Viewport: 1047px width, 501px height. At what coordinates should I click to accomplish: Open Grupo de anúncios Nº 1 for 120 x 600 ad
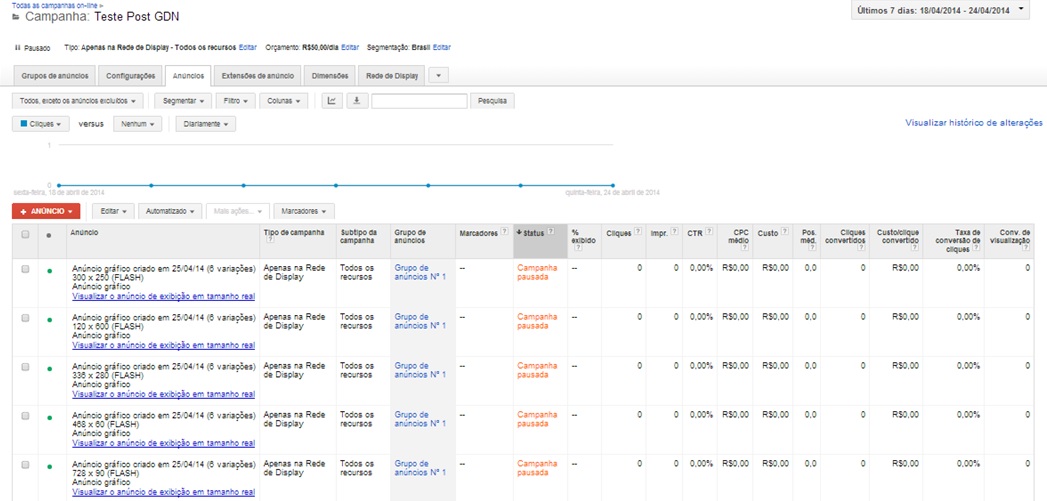(420, 321)
